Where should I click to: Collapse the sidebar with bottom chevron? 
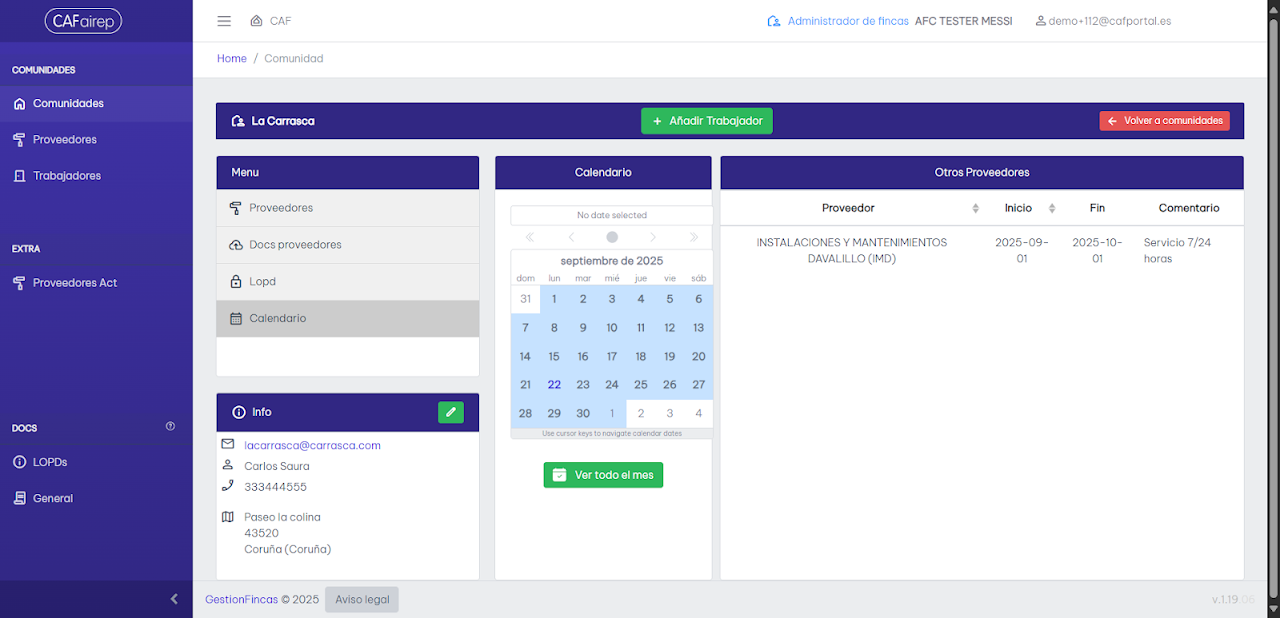click(x=174, y=599)
